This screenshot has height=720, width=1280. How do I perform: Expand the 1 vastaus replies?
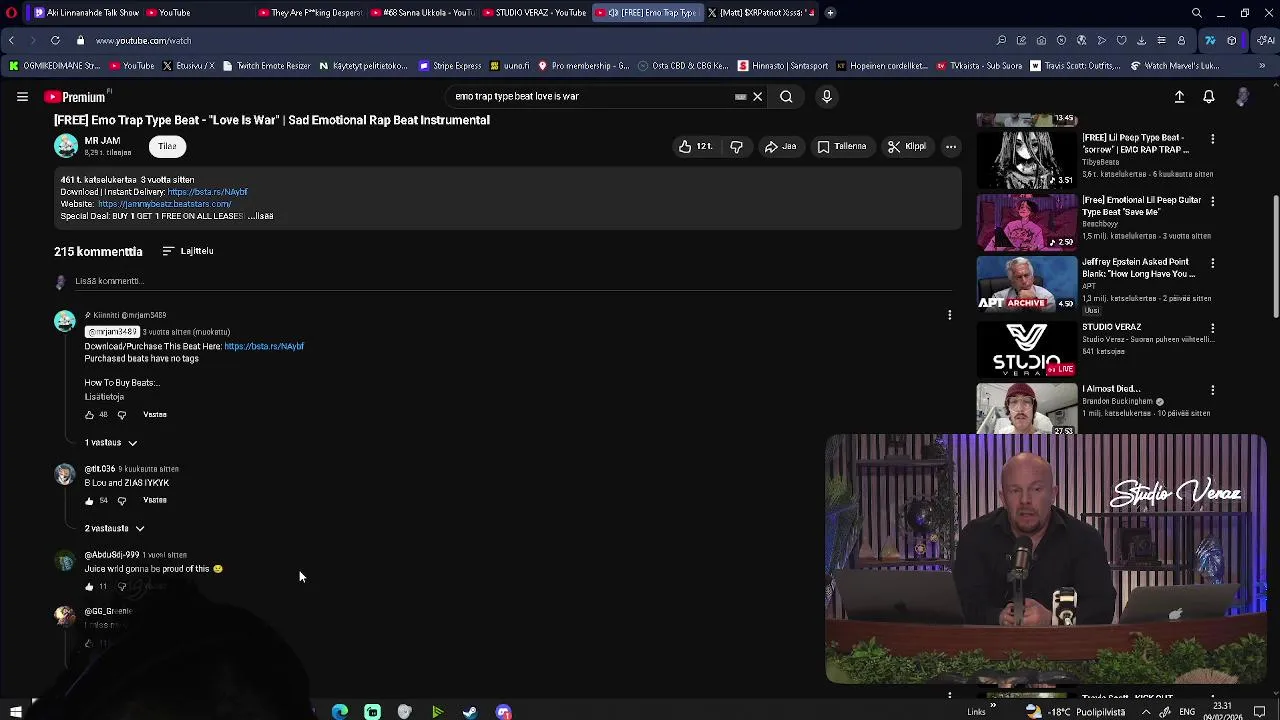tap(111, 442)
